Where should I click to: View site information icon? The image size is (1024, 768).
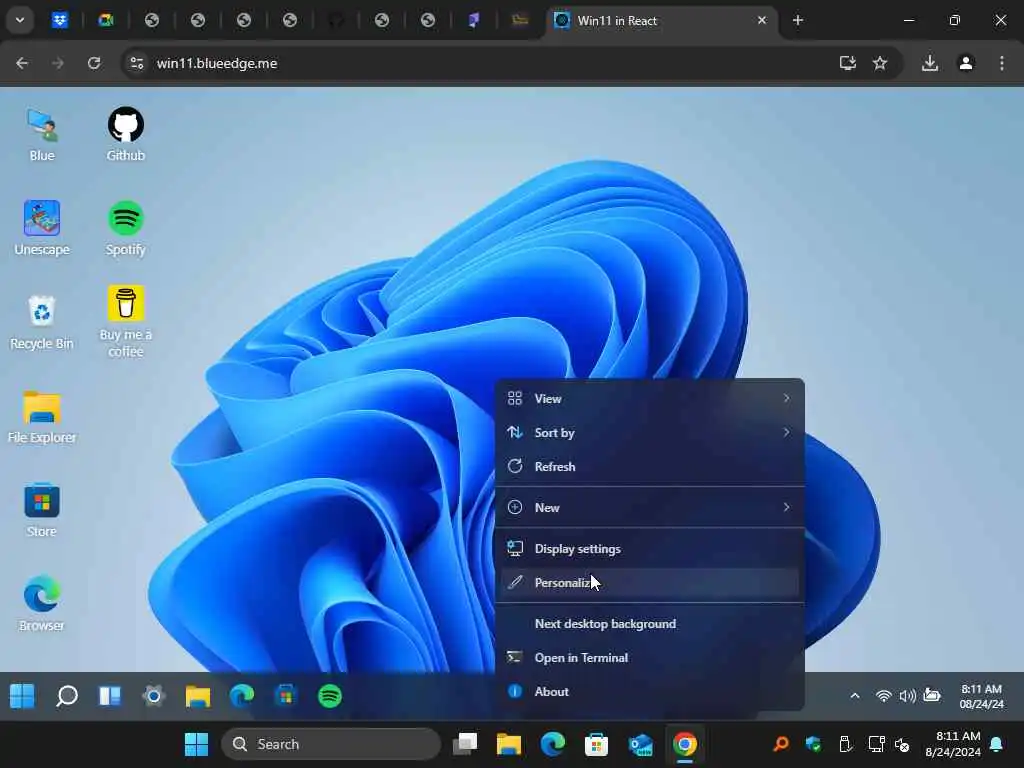(136, 63)
